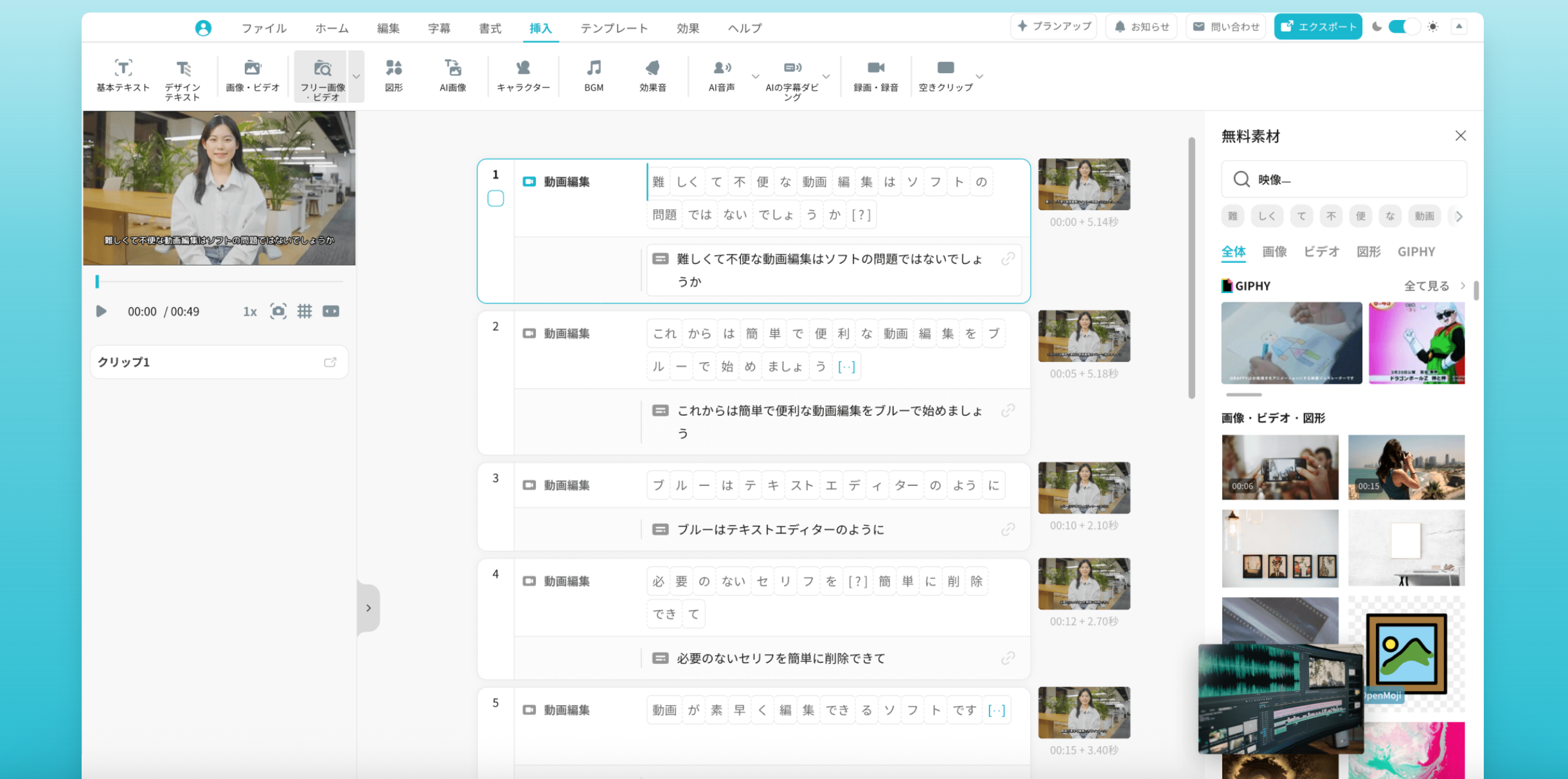
Task: Collapse the top ribbon with arrow button
Action: 1459,26
